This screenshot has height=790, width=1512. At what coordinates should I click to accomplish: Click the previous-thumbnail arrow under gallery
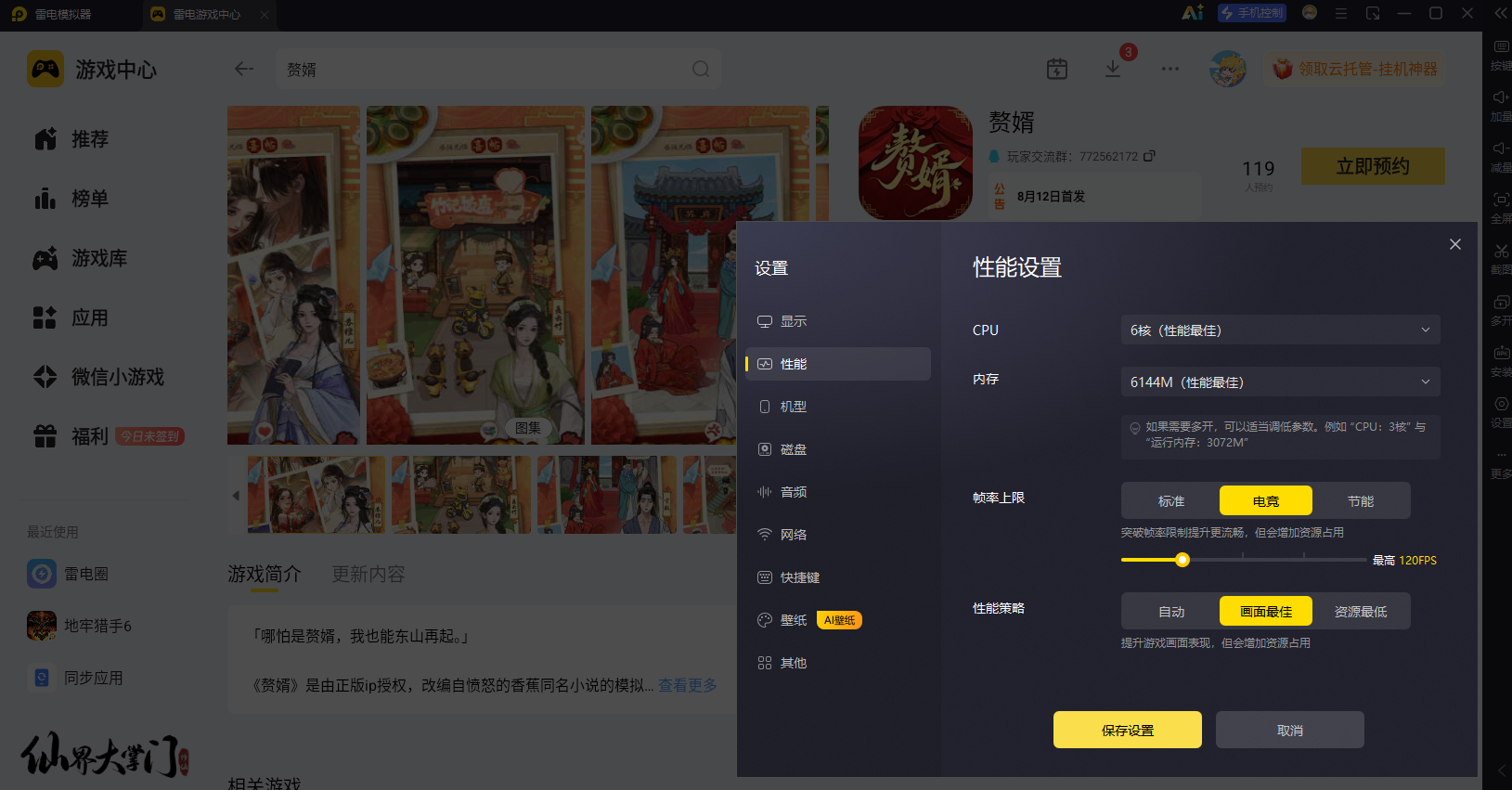[236, 496]
